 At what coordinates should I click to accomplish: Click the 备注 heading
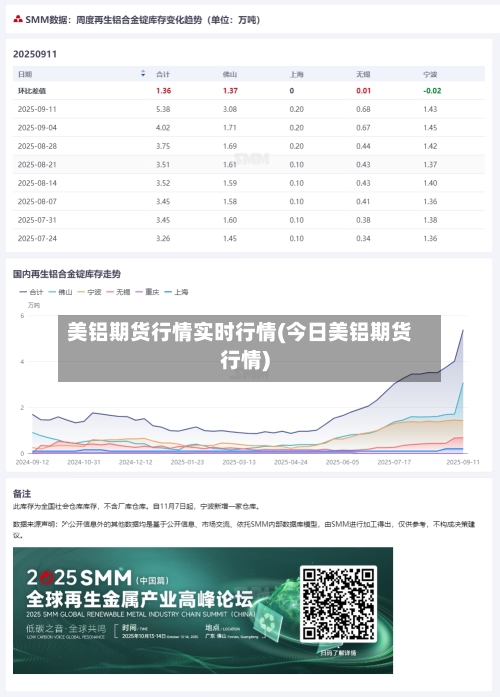coord(22,493)
